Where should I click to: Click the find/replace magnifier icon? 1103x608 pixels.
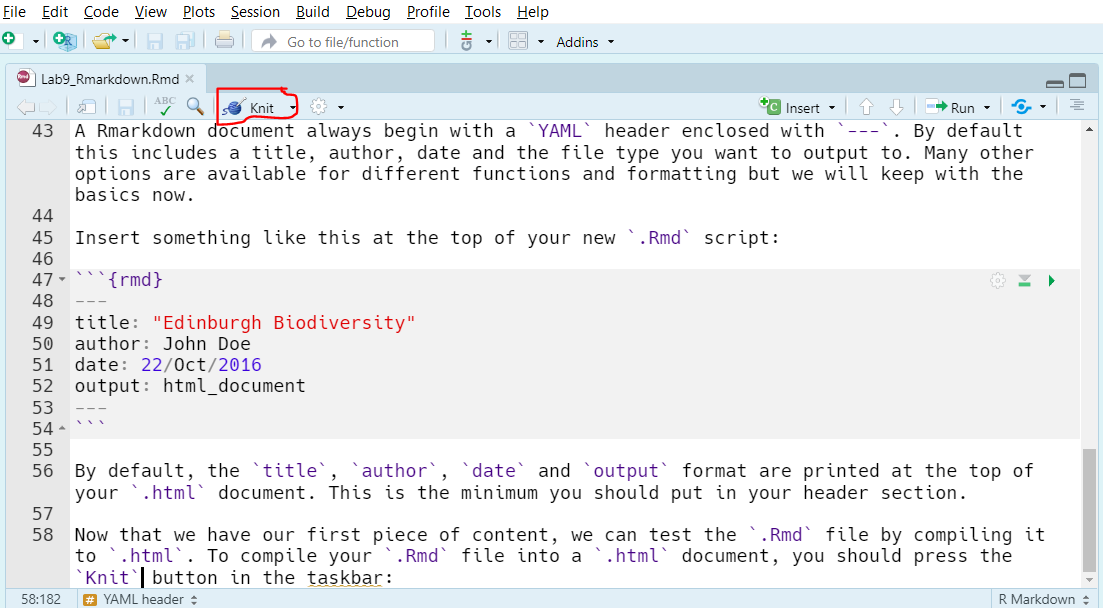coord(195,106)
